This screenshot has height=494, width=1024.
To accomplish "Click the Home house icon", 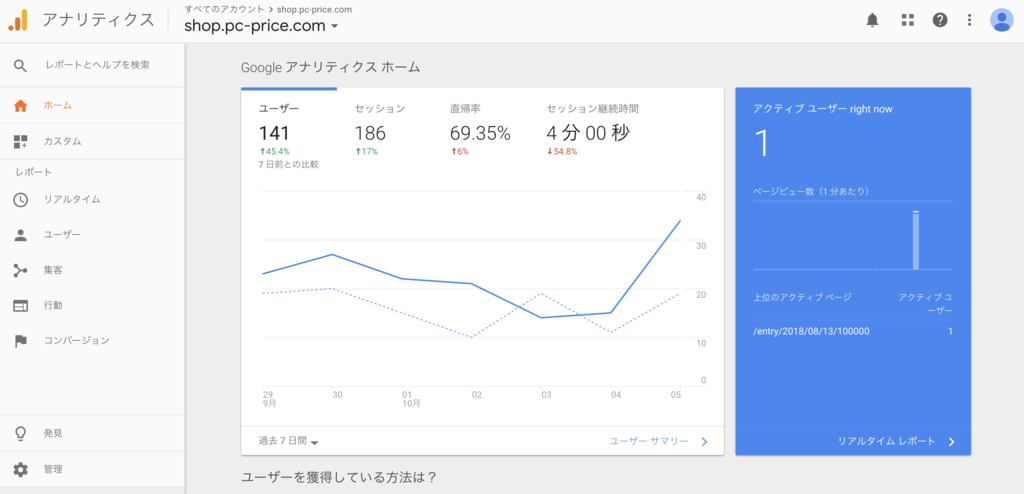I will 20,105.
